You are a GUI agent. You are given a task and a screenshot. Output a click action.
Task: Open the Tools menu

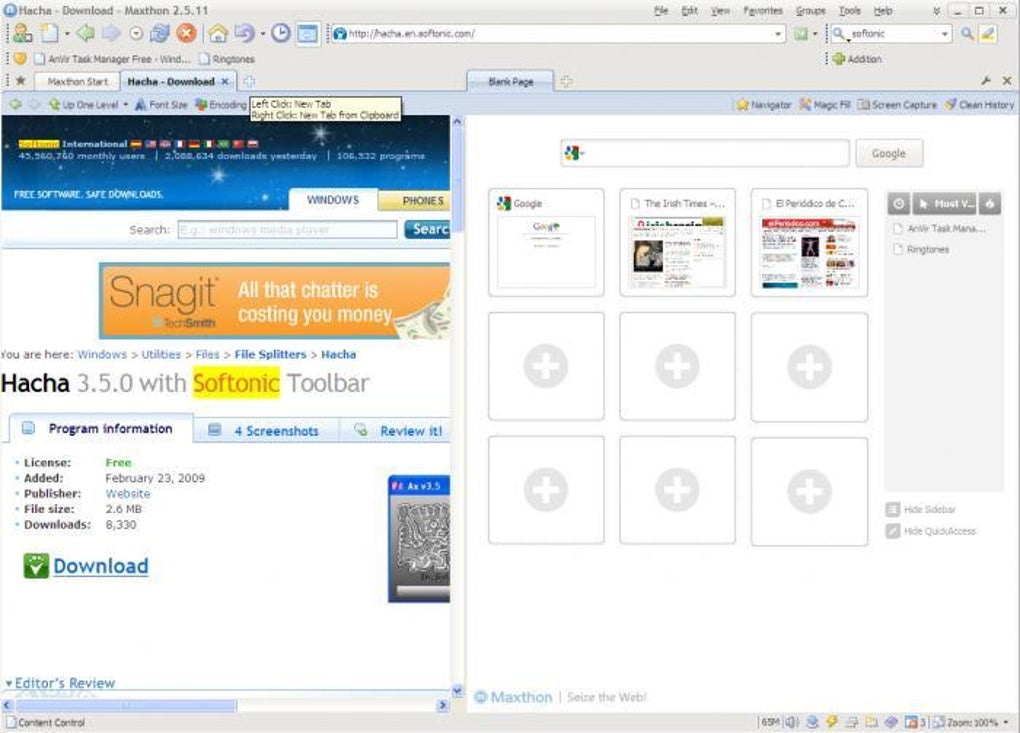[x=849, y=10]
